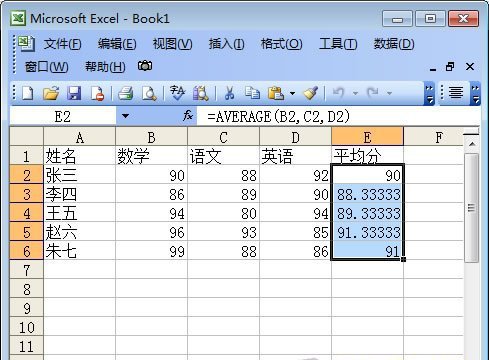The image size is (489, 360).
Task: Copy selection with the Copy icon
Action: coord(252,93)
